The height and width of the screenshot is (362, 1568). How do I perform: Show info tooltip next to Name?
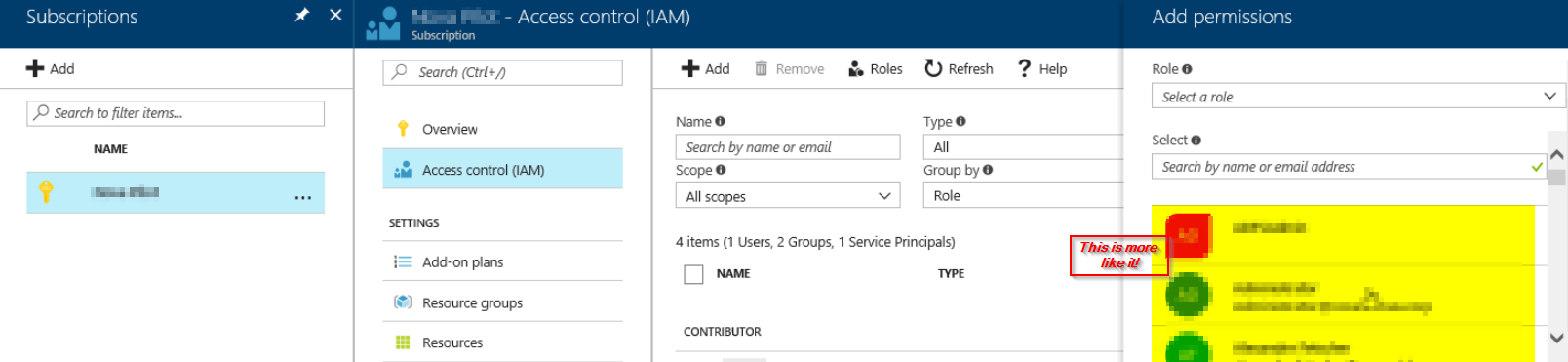click(720, 121)
